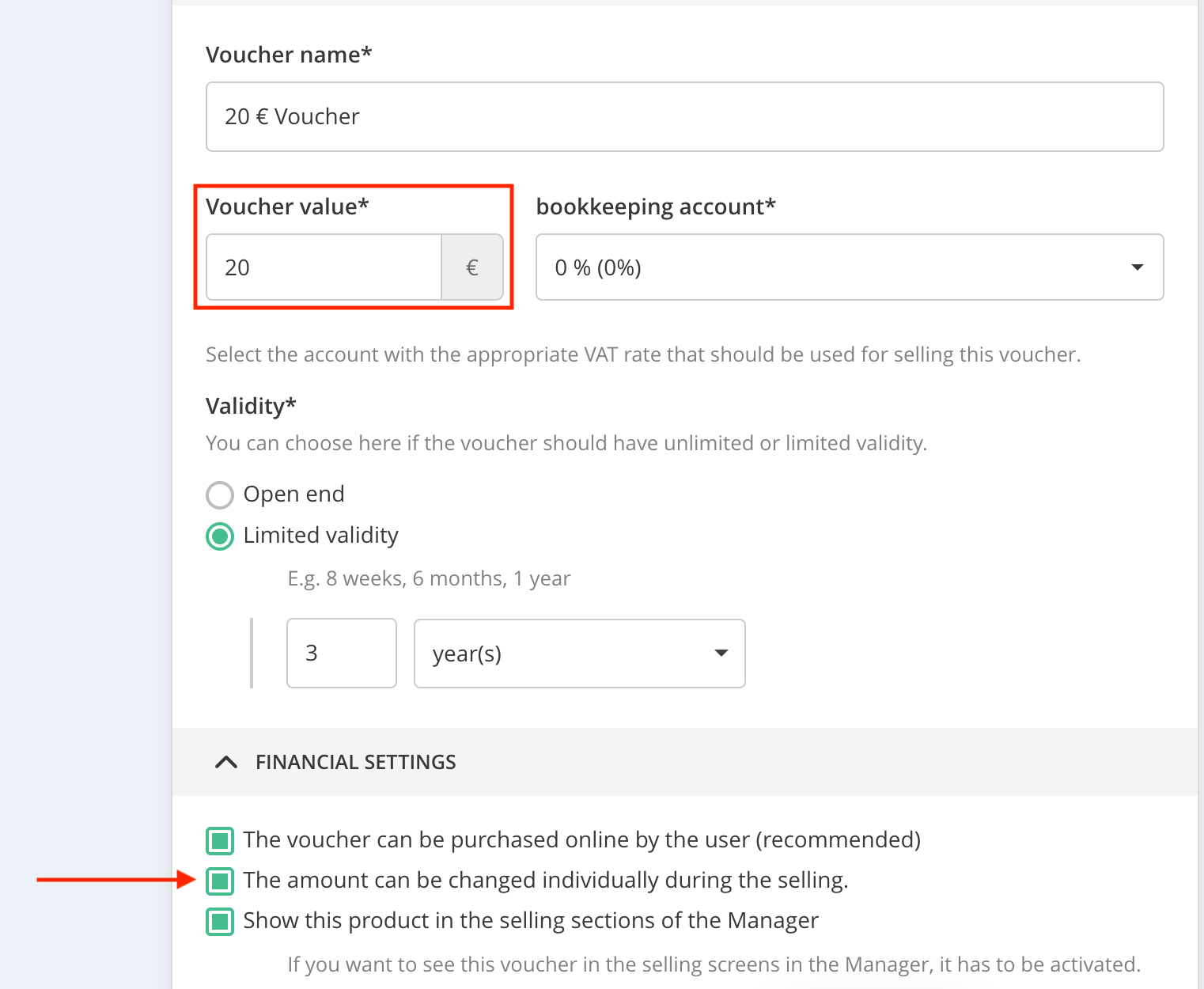1204x989 pixels.
Task: Click the bookkeeping account dropdown caret arrow
Action: click(1138, 267)
